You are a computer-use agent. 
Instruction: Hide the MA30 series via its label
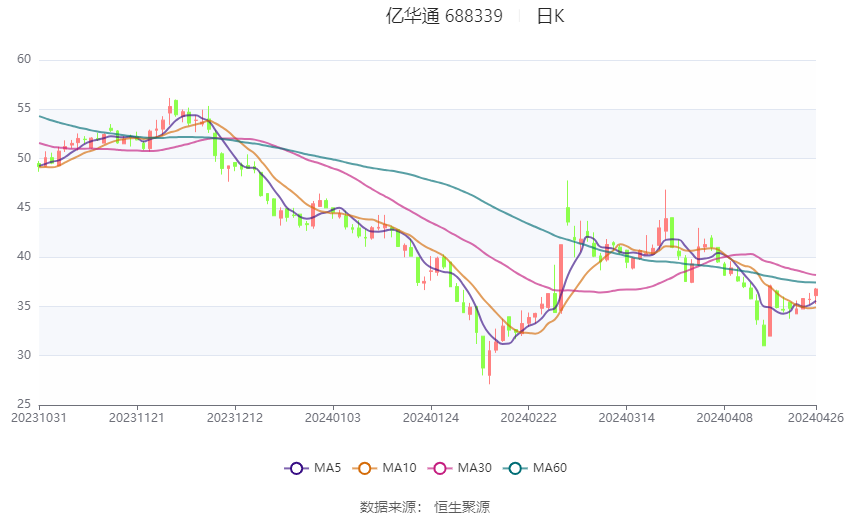pyautogui.click(x=474, y=468)
